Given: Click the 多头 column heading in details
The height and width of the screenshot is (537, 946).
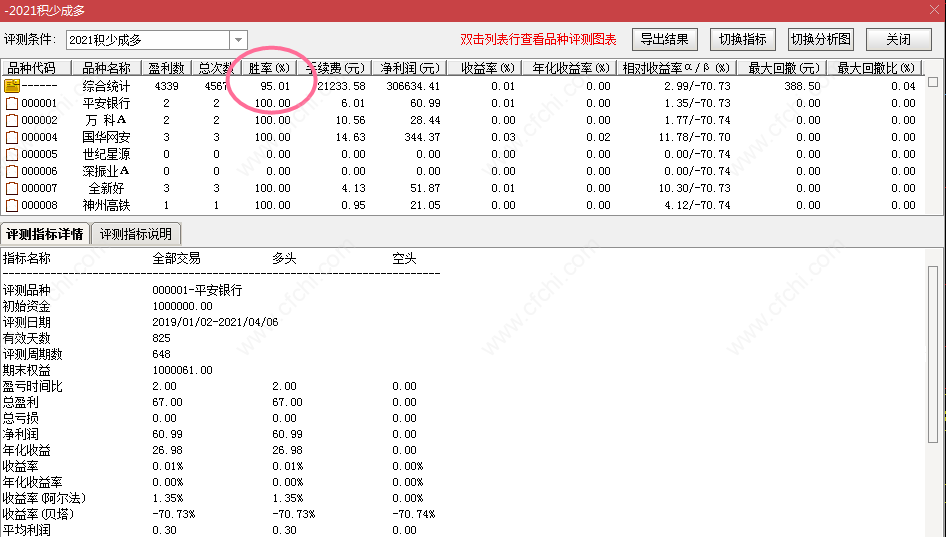Looking at the screenshot, I should coord(284,259).
